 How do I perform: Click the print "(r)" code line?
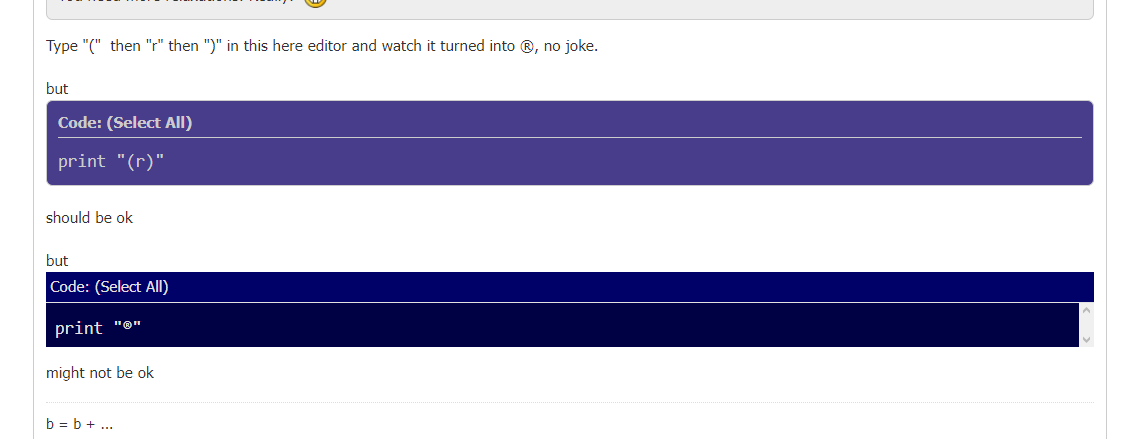(x=112, y=161)
